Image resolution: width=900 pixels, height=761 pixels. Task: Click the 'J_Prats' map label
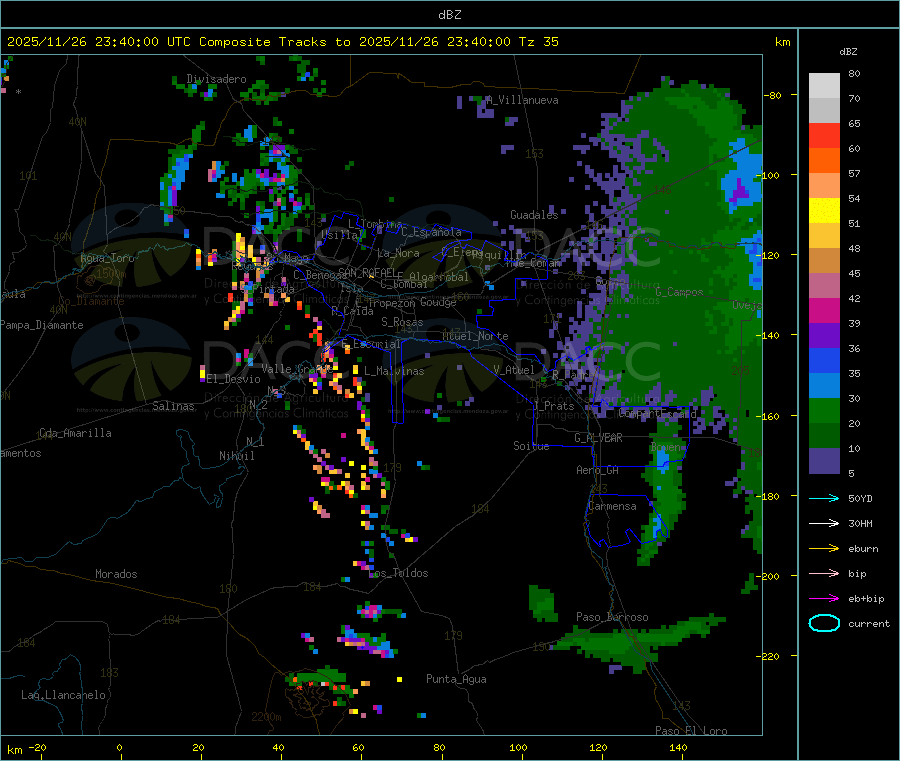click(x=554, y=405)
